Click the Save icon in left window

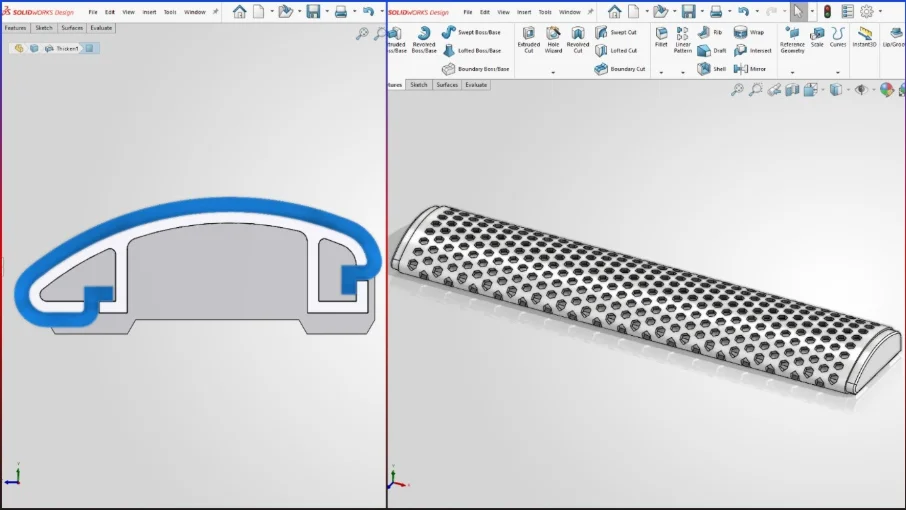click(x=313, y=12)
